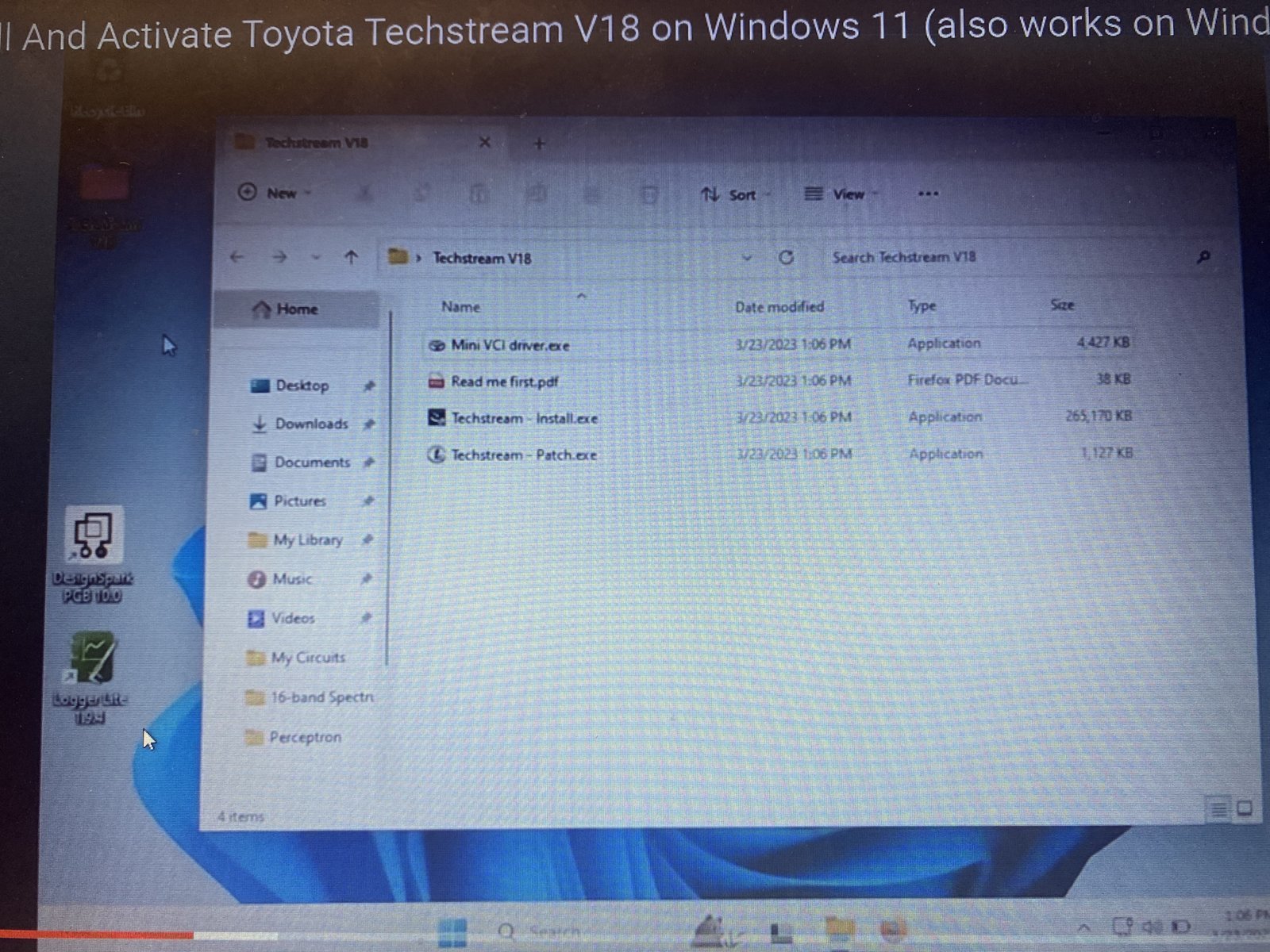Refresh the Techstream V18 folder
Image resolution: width=1270 pixels, height=952 pixels.
(786, 257)
